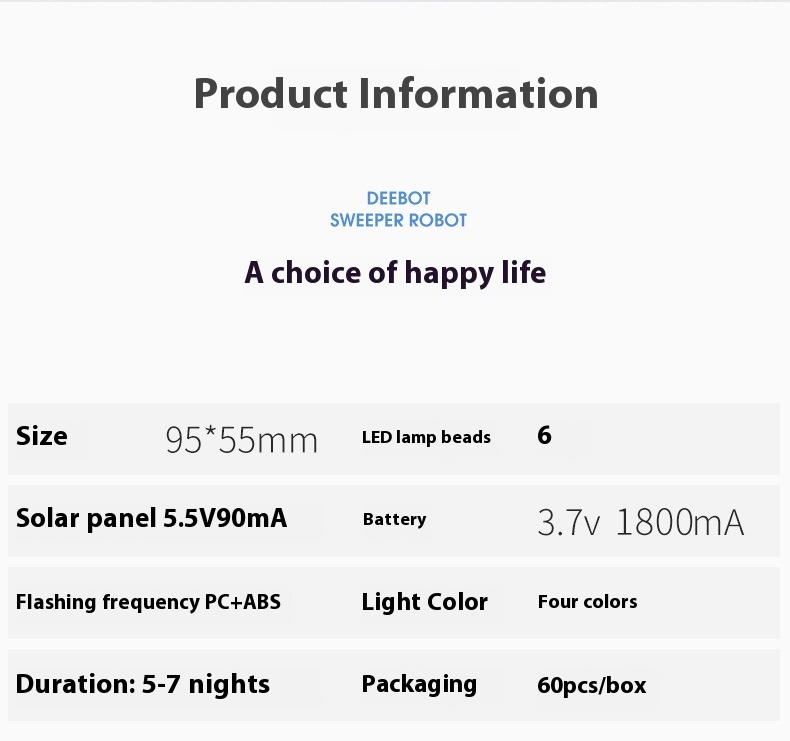
Task: Click the Battery label
Action: point(394,519)
